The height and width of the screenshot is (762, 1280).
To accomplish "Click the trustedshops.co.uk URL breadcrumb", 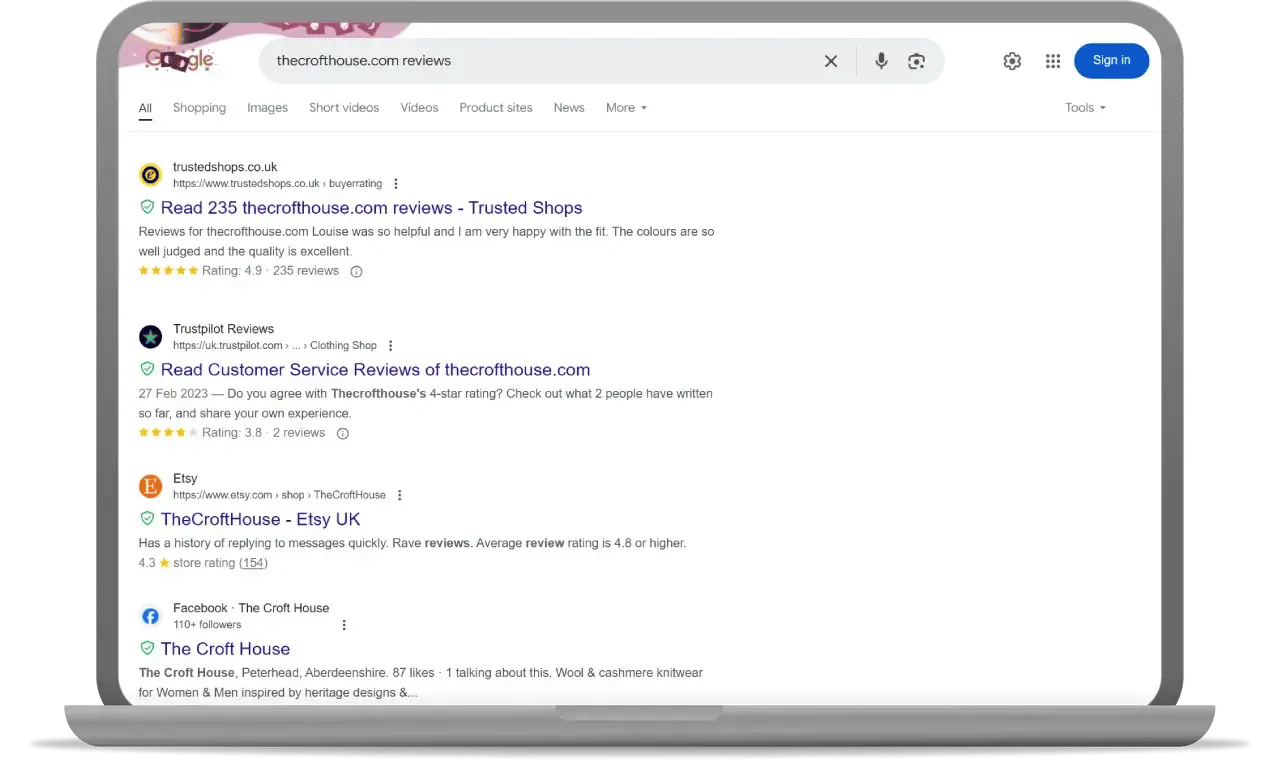I will pyautogui.click(x=277, y=184).
